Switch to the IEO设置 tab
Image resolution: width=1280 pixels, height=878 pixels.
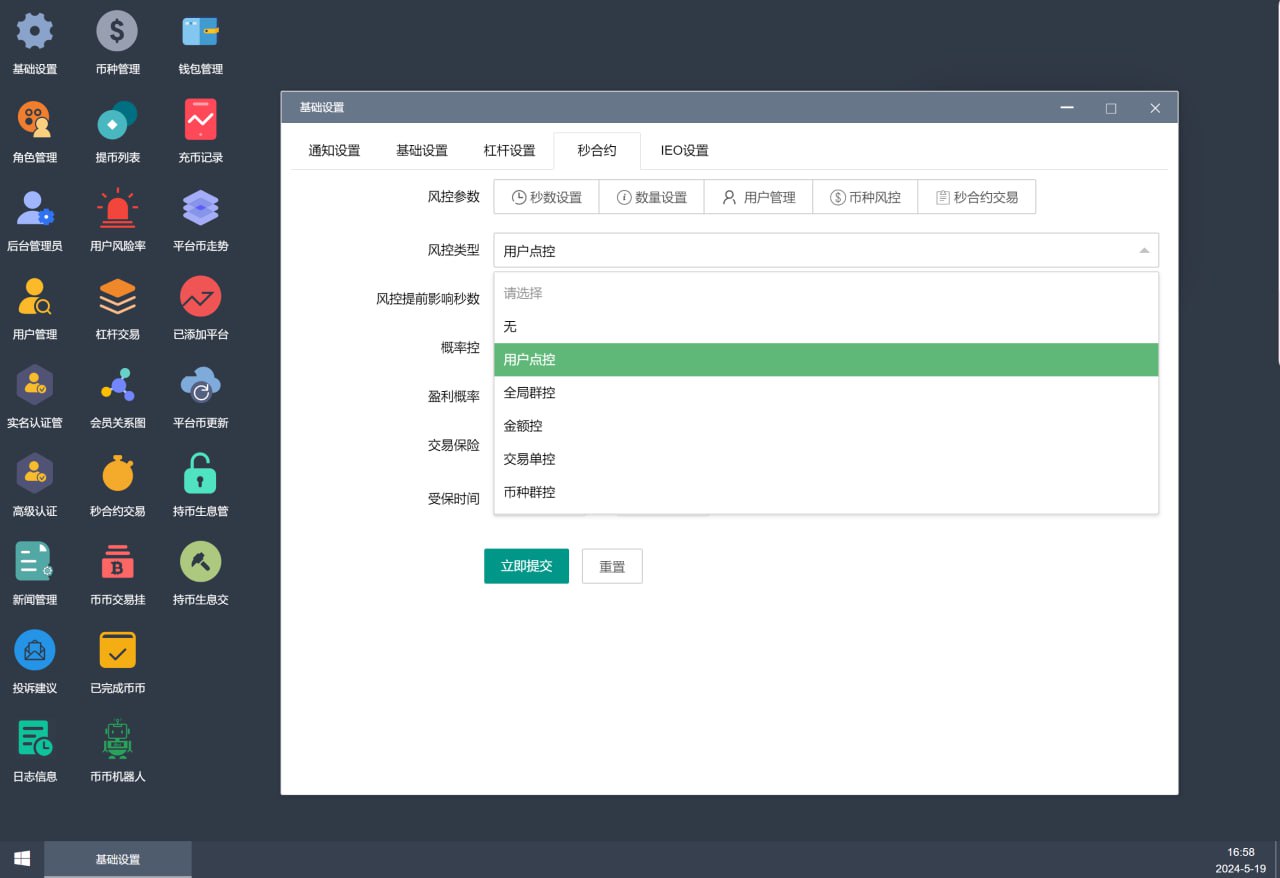(685, 151)
